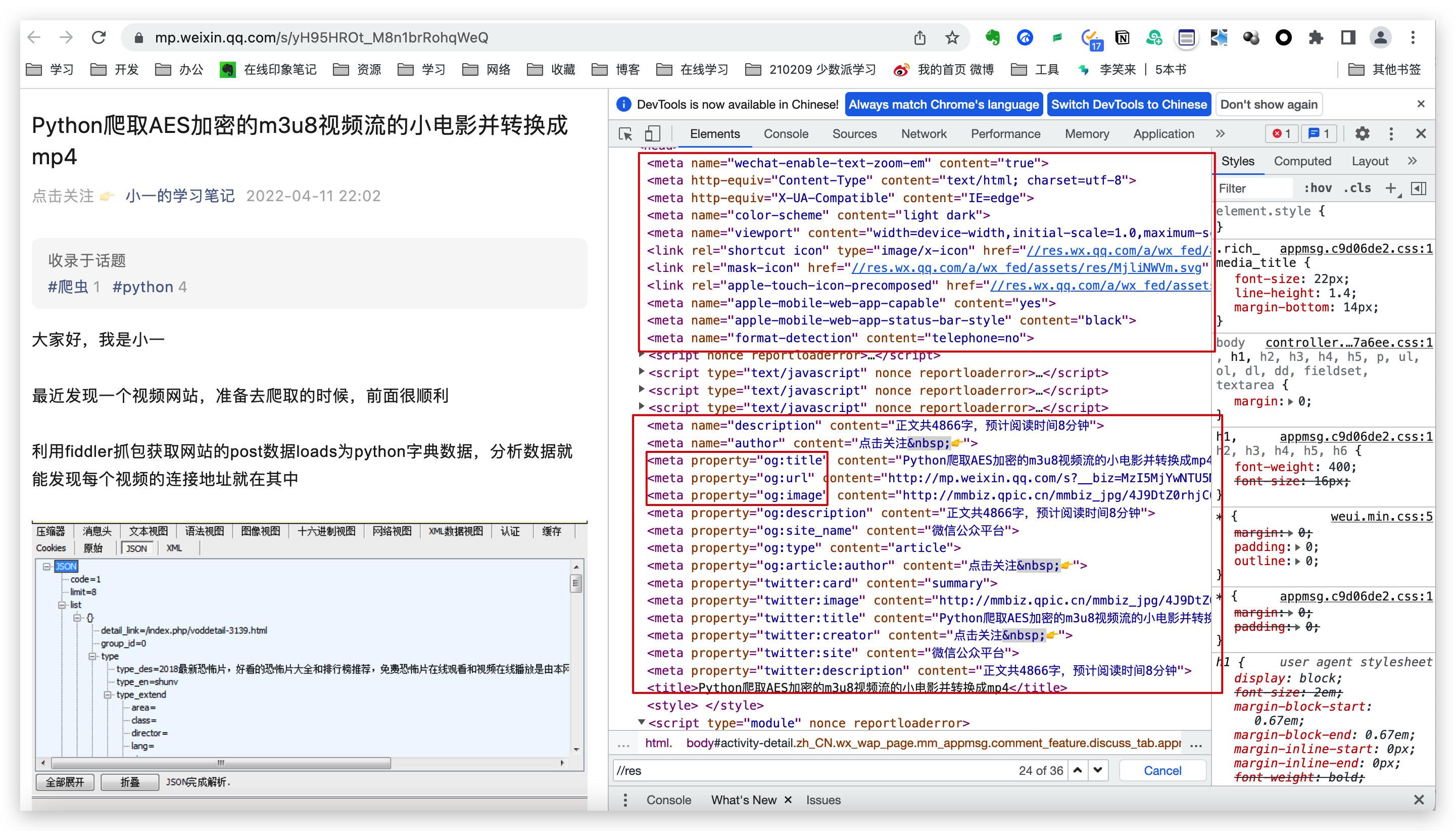
Task: Open Chrome extensions puzzle icon
Action: pos(1316,38)
